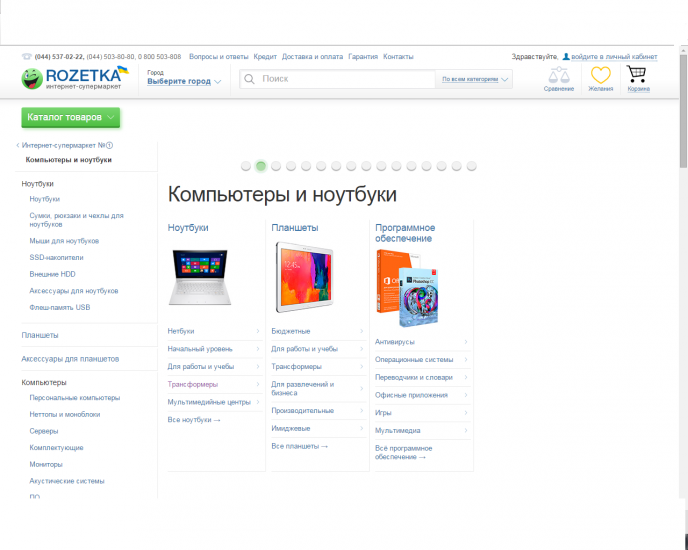Expand the Выберите город city selector
This screenshot has height=550, width=688.
point(184,82)
